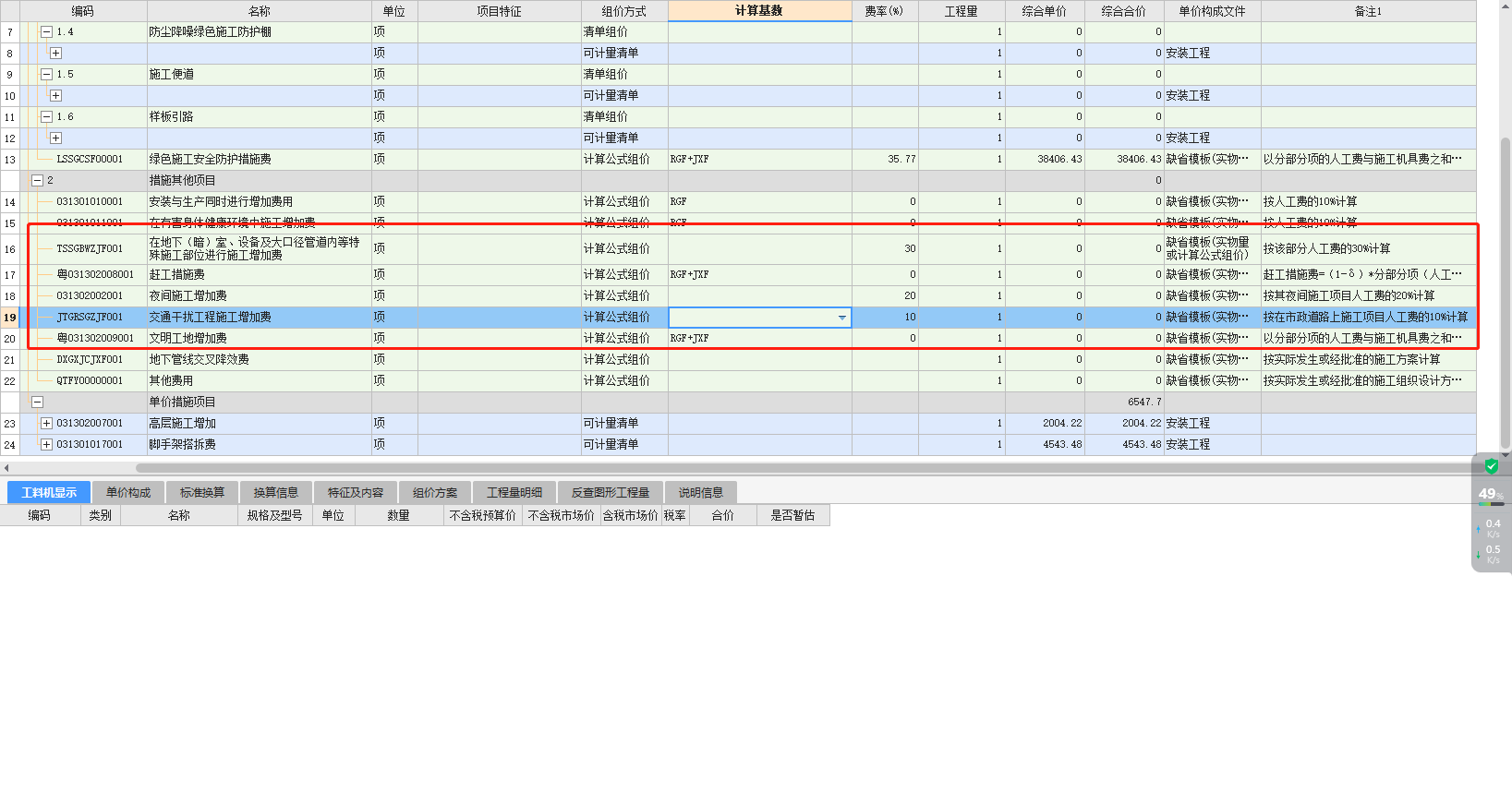The height and width of the screenshot is (793, 1512).
Task: Select the 交通干扰工程施工增加费 cell
Action: pyautogui.click(x=260, y=317)
